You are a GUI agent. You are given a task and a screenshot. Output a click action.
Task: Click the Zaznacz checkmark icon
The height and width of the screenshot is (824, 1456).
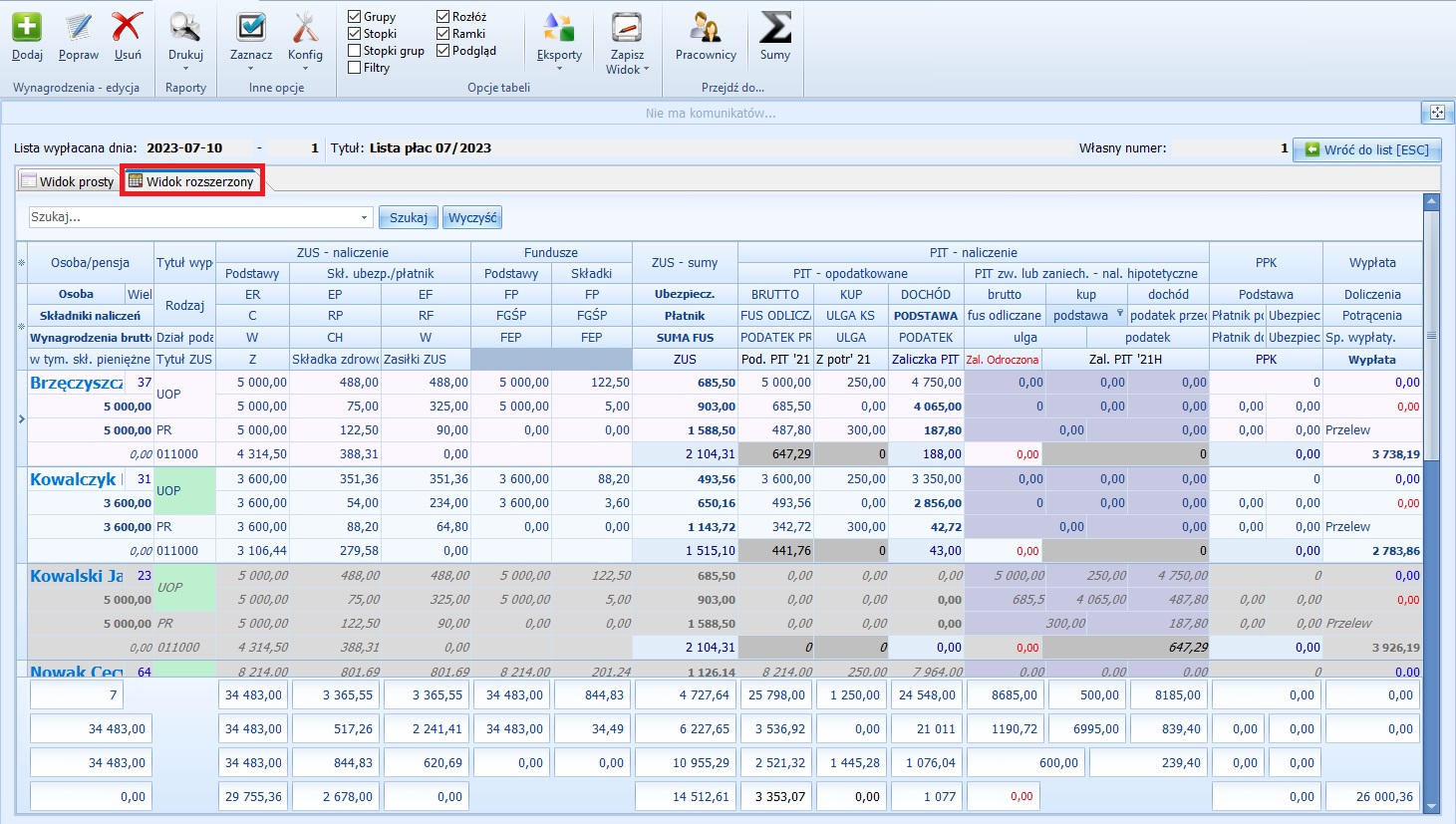tap(251, 27)
